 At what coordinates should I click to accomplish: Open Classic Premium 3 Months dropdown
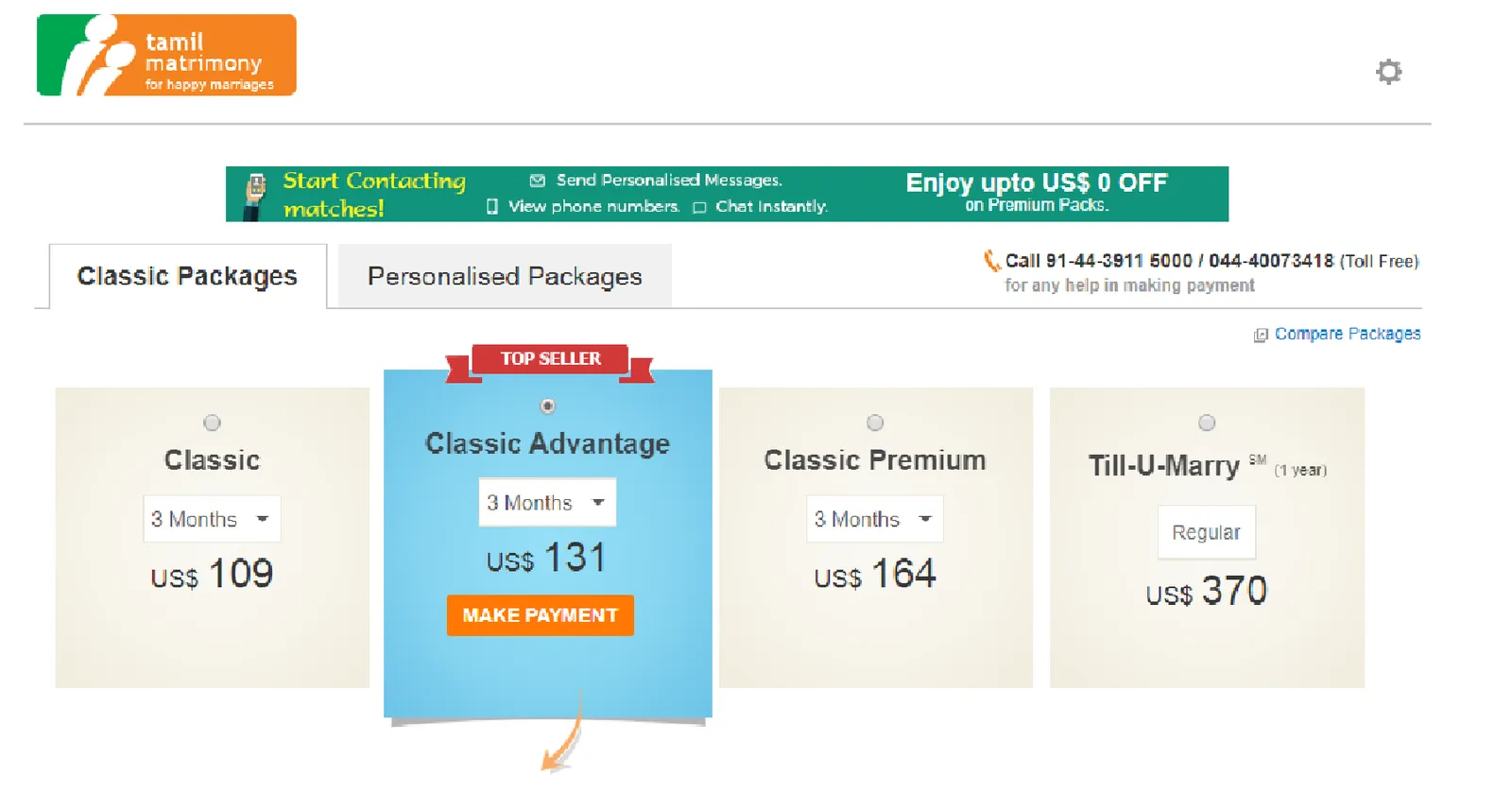pos(875,519)
